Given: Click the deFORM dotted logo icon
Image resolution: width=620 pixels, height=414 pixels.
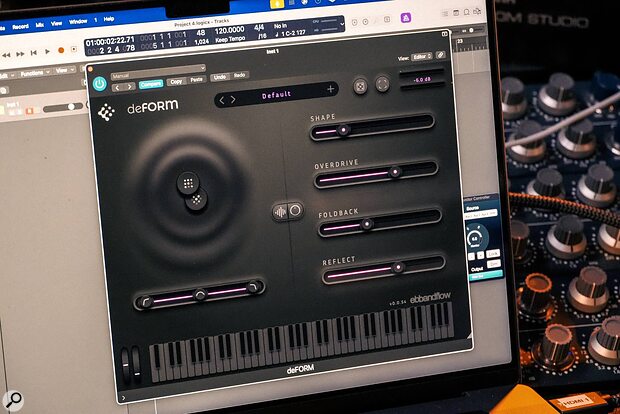Looking at the screenshot, I should (x=106, y=112).
